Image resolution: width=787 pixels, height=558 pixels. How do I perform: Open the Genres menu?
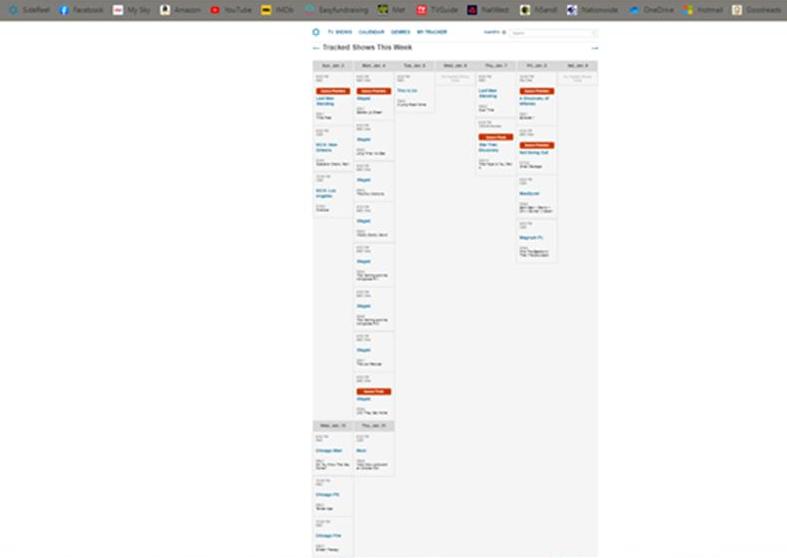400,32
